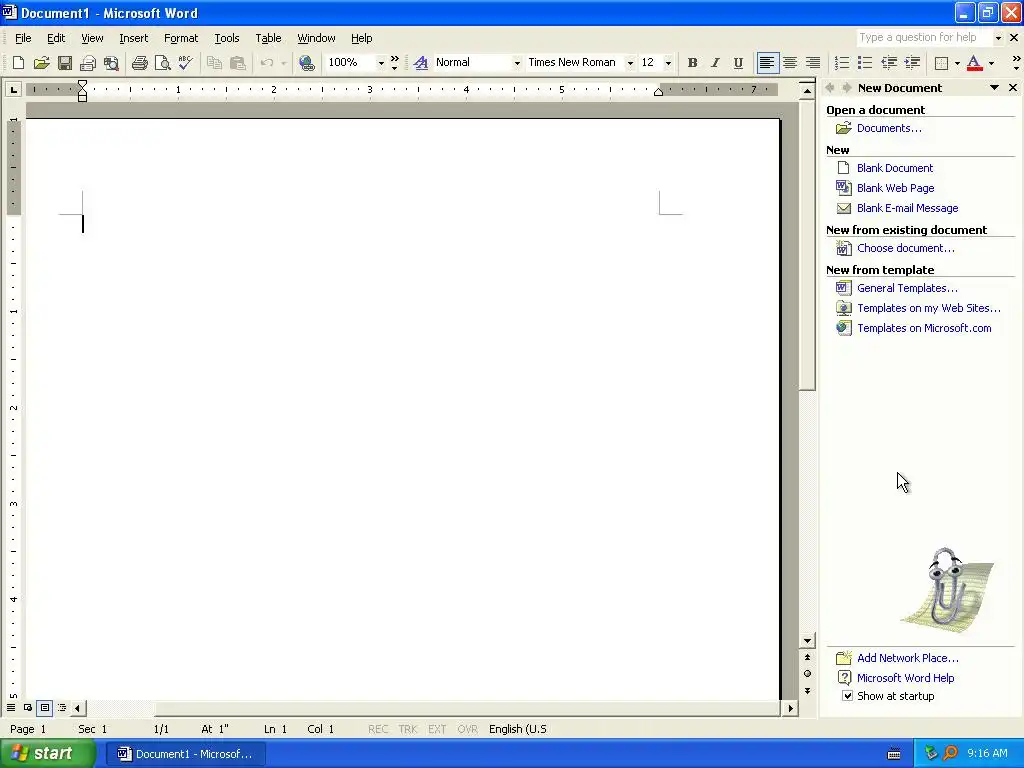Open the Font Color dropdown arrow
The height and width of the screenshot is (768, 1024).
(991, 63)
